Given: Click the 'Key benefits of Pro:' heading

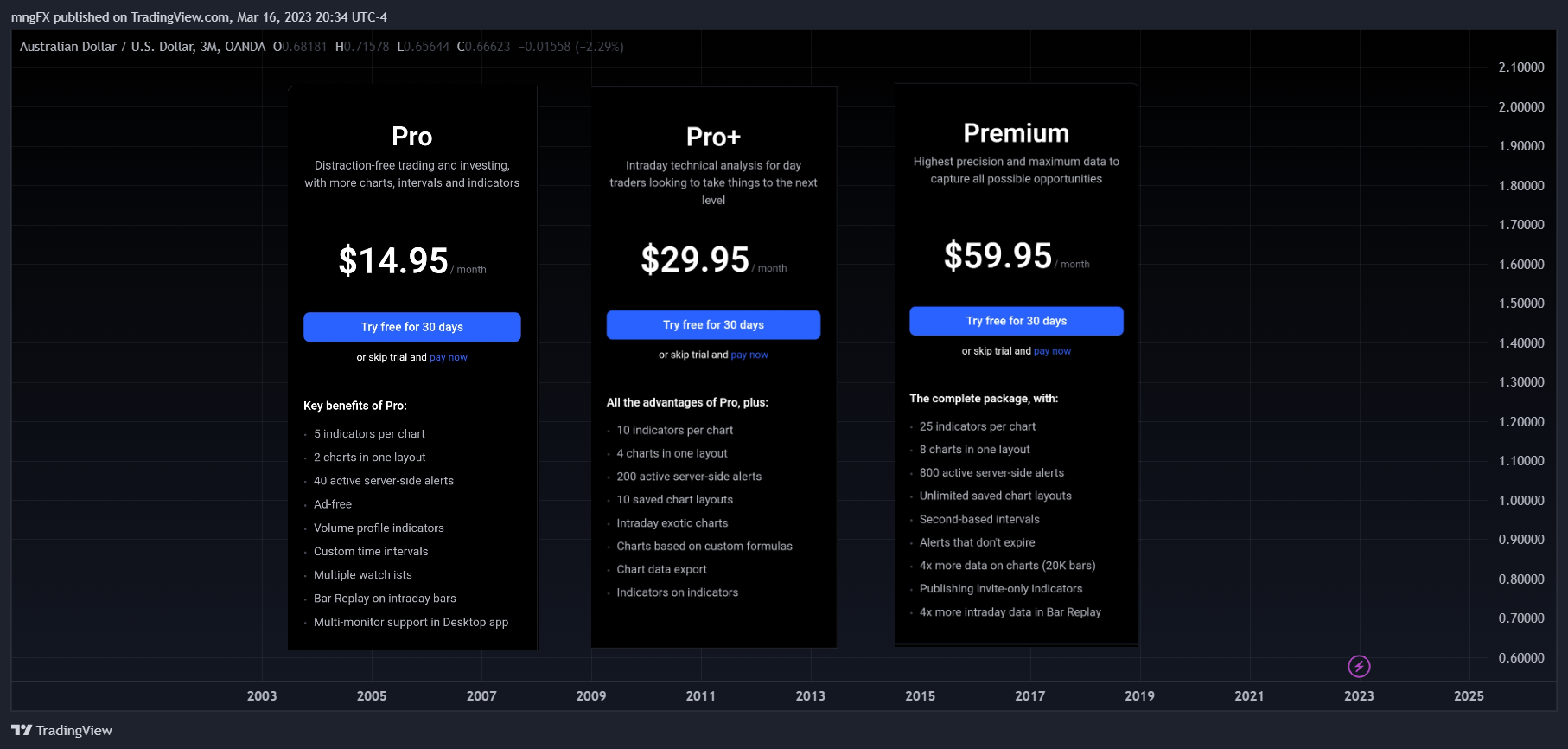Looking at the screenshot, I should 355,406.
